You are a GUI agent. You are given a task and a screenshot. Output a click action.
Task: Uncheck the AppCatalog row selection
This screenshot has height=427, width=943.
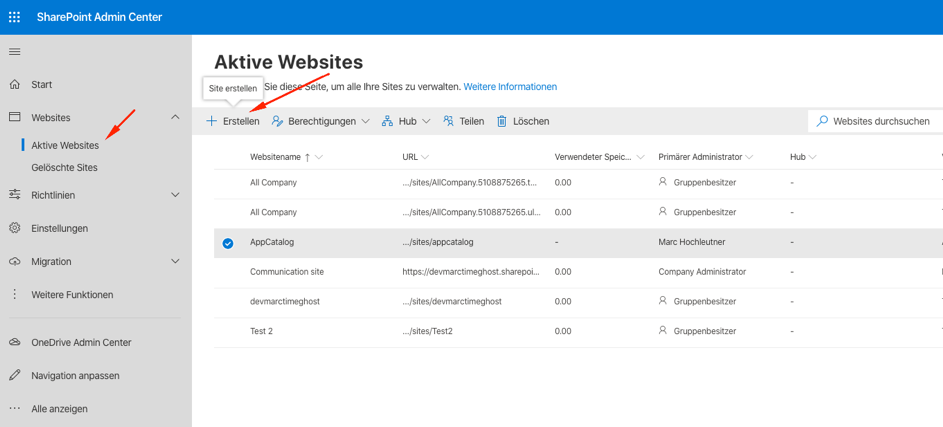click(x=228, y=243)
